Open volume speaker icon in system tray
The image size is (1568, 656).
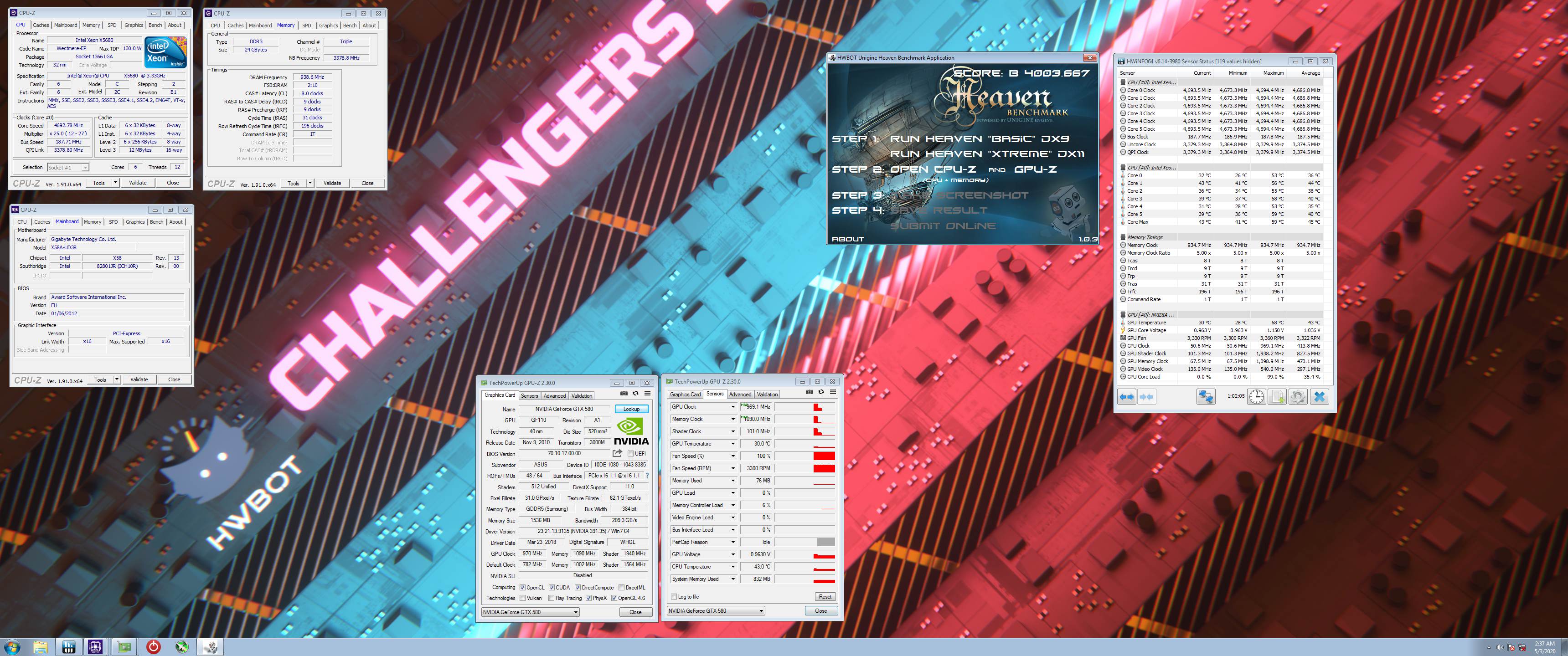[x=1500, y=647]
